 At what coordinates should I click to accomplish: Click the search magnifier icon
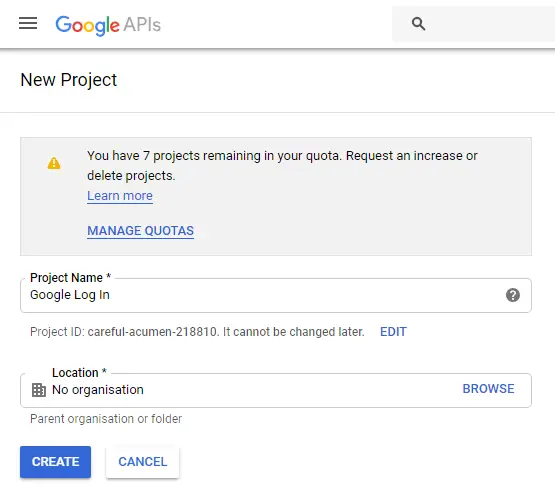[418, 24]
